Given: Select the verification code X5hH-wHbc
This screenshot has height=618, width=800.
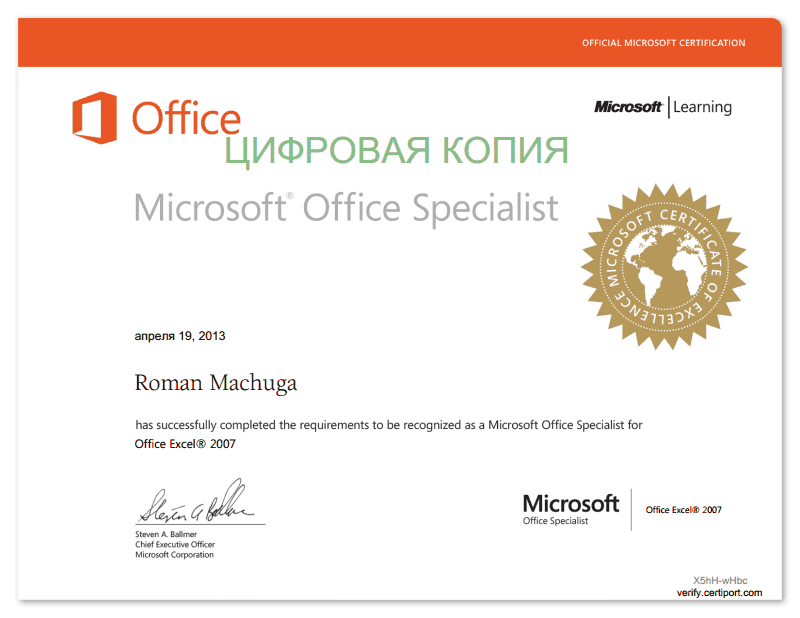Looking at the screenshot, I should coord(720,581).
